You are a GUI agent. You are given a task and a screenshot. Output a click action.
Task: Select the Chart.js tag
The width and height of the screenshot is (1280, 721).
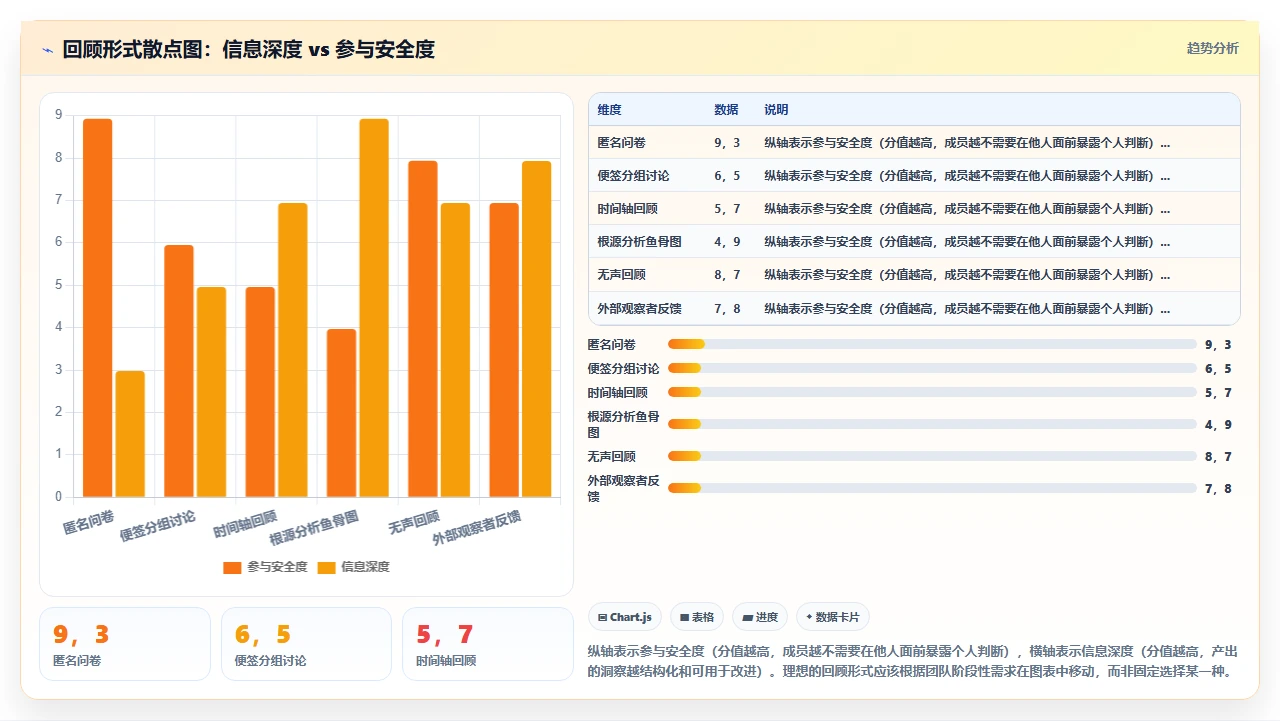(x=625, y=617)
